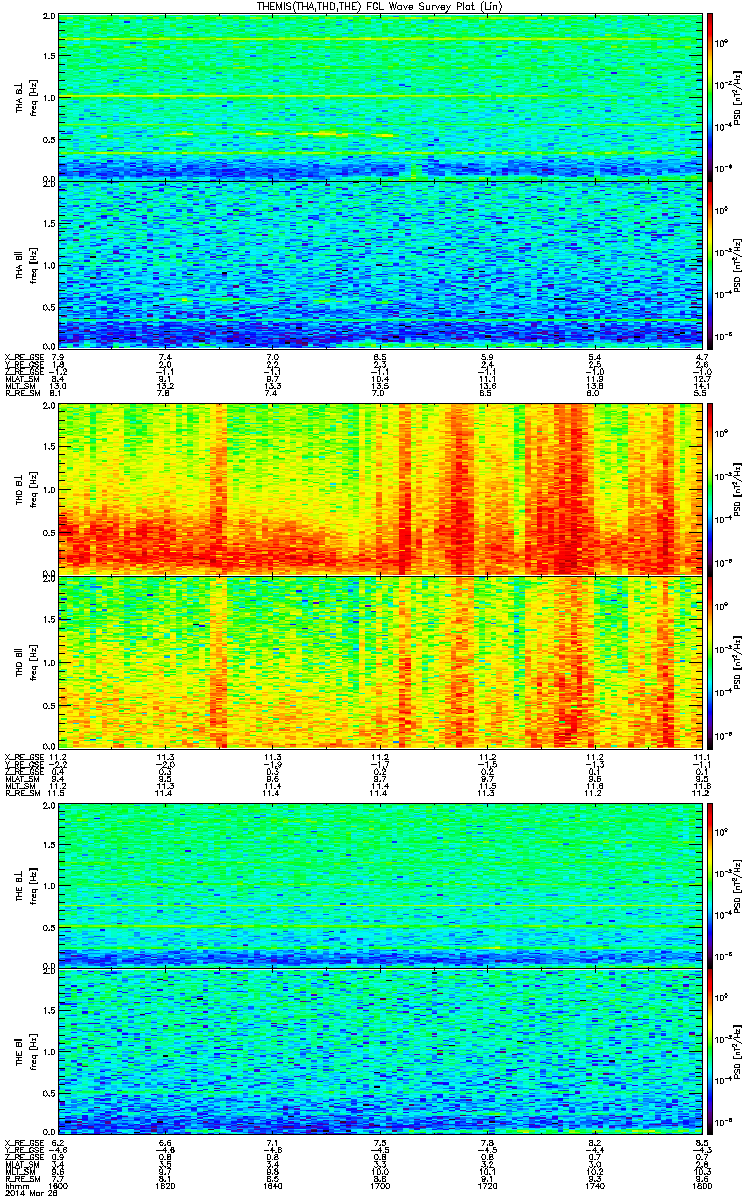Click the 'hhmm' label
The width and height of the screenshot is (750, 1200).
pos(15,1186)
